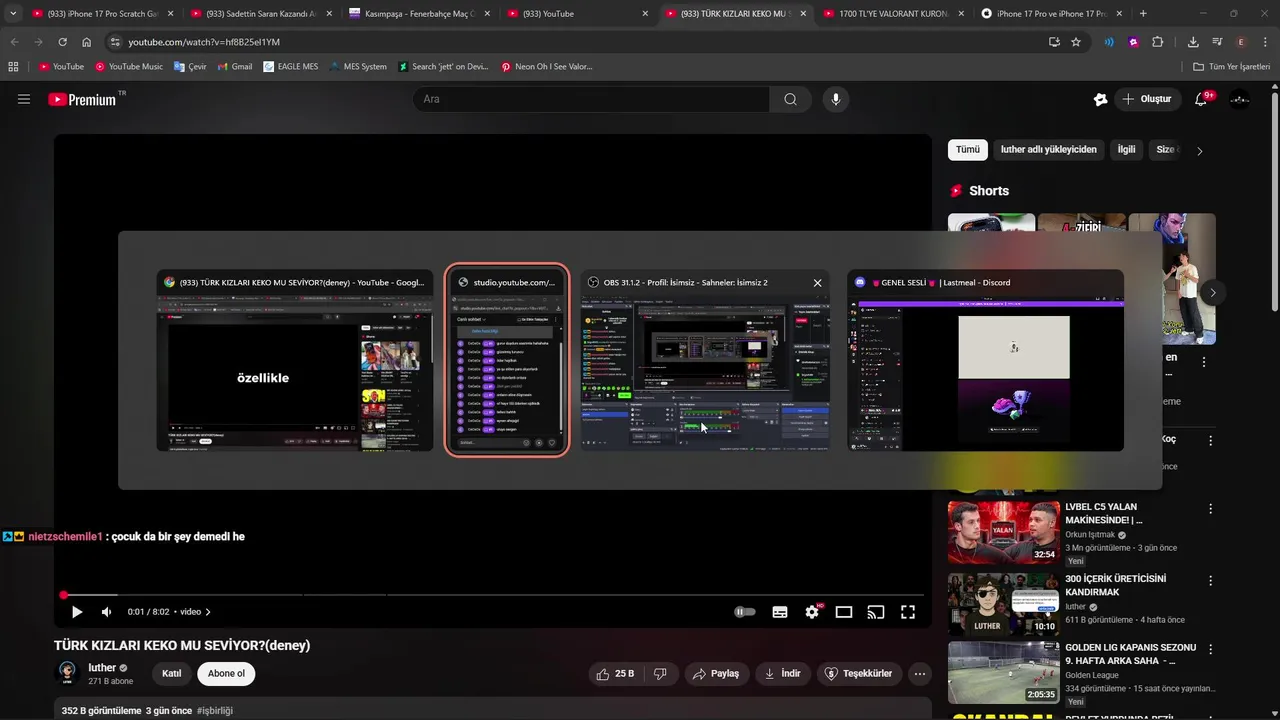Switch to Kasımpaşa - Fenerbahçe Maç tab
Image resolution: width=1280 pixels, height=720 pixels.
point(419,14)
